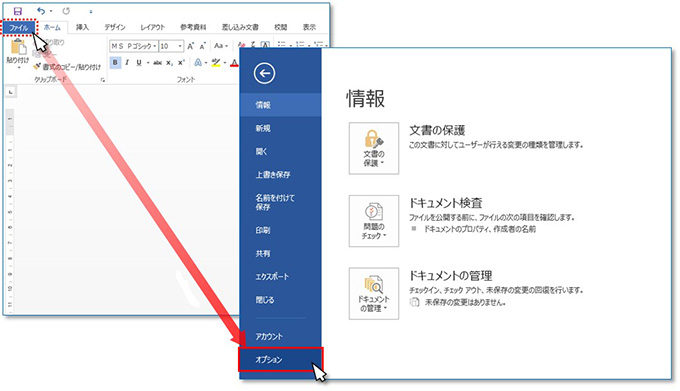This screenshot has height=391, width=680.
Task: Click the shrink font size icon
Action: [x=203, y=46]
